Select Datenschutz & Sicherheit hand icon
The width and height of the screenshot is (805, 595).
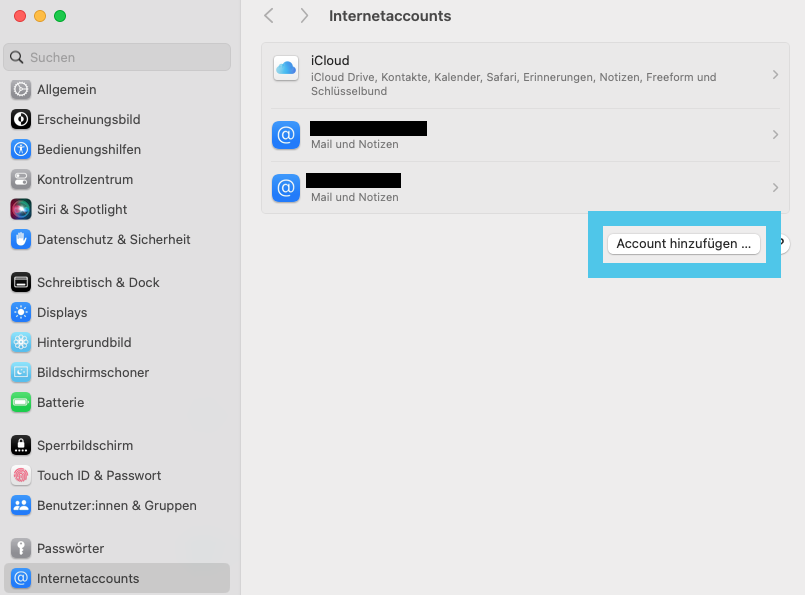pos(21,239)
